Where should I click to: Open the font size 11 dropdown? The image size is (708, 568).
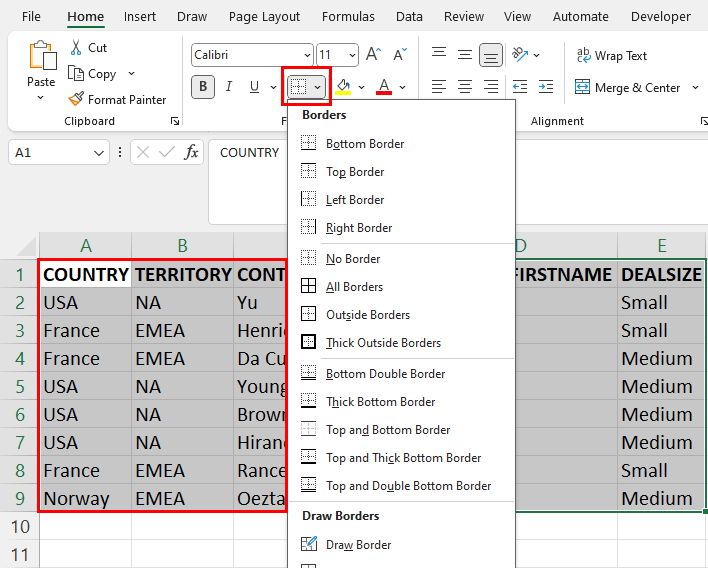(x=352, y=55)
